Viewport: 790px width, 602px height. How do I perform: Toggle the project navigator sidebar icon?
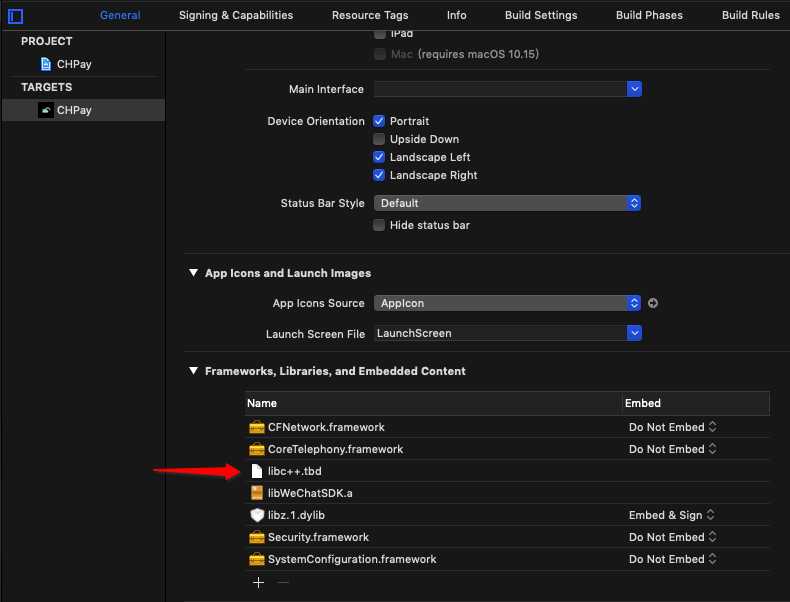pyautogui.click(x=16, y=16)
